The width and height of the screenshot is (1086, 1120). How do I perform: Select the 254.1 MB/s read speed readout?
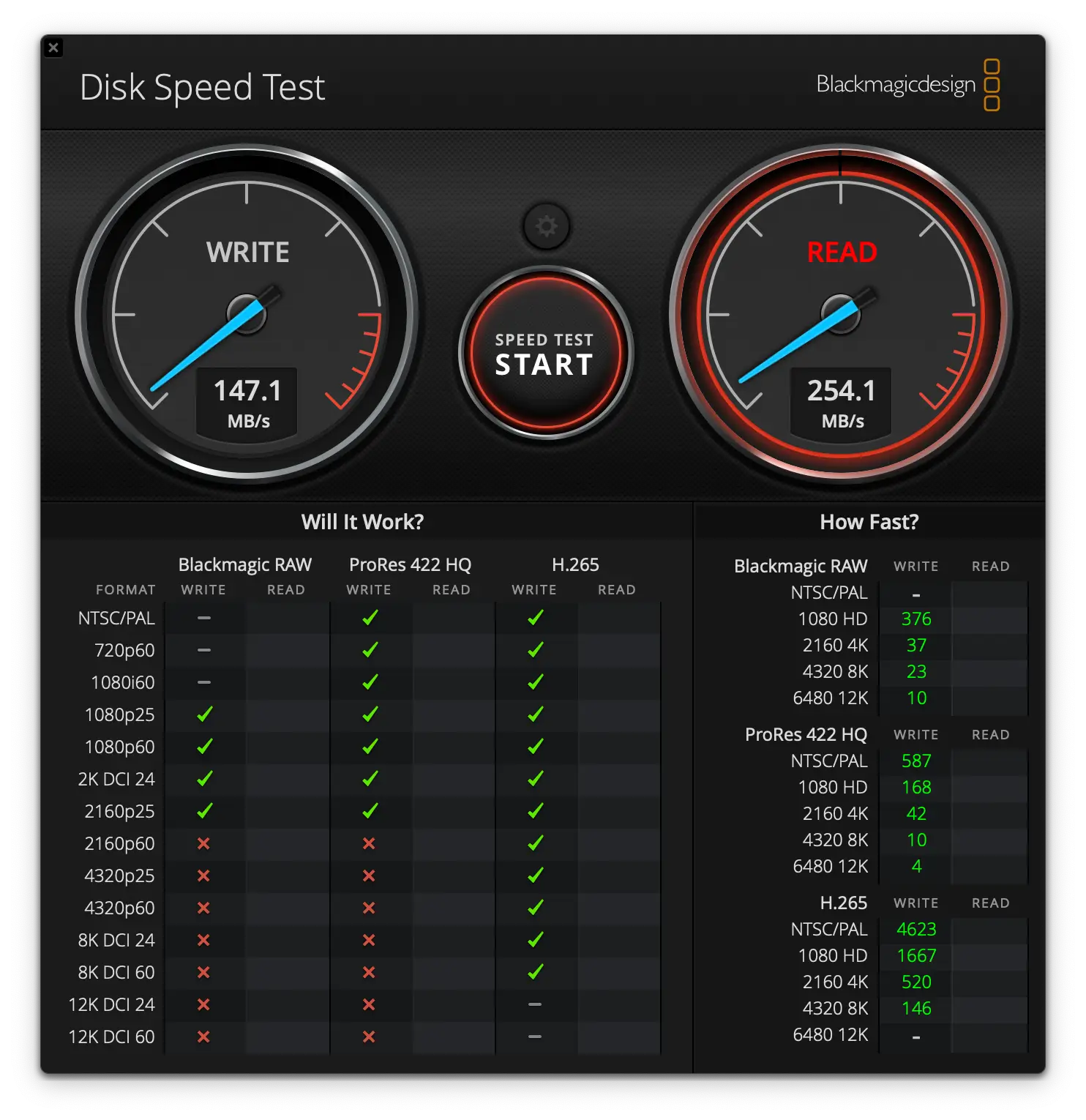tap(842, 402)
